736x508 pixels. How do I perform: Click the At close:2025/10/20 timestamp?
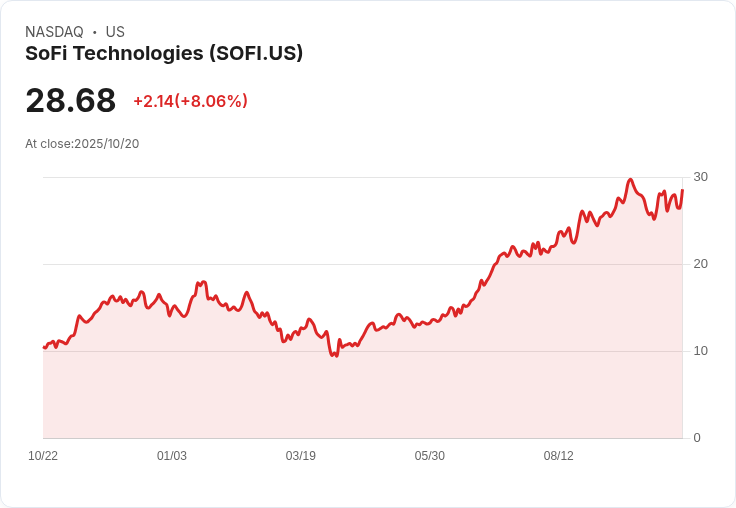click(x=82, y=143)
